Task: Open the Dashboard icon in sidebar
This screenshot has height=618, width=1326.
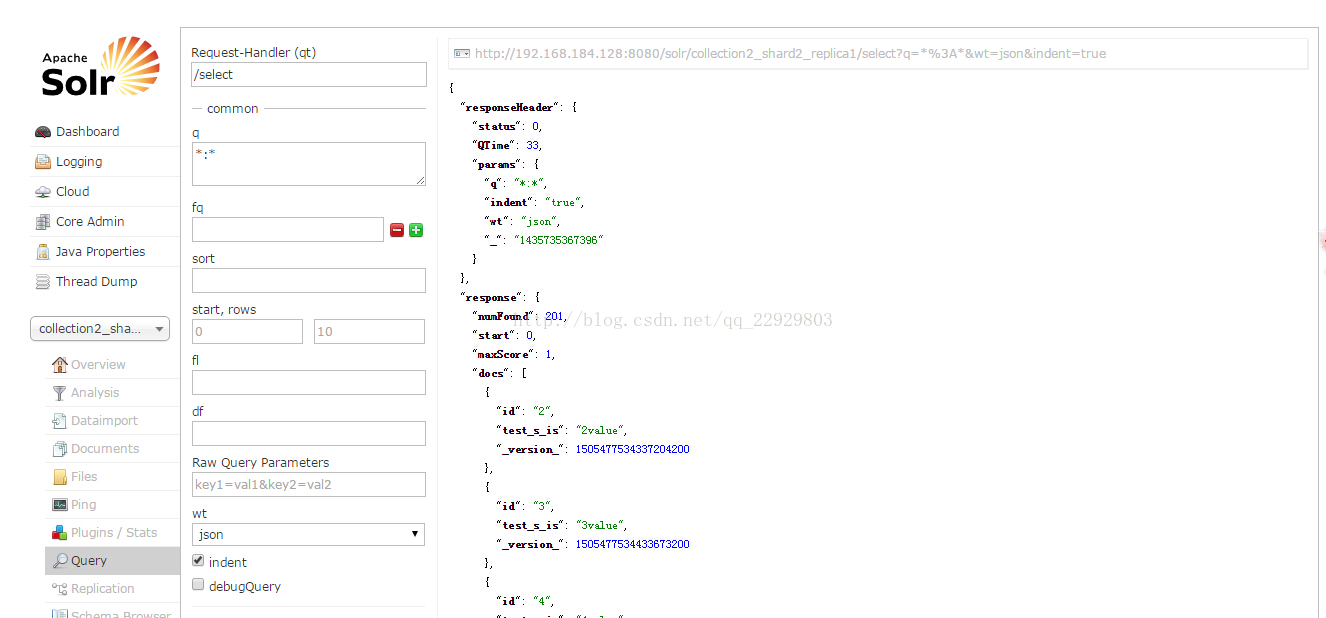Action: [42, 132]
